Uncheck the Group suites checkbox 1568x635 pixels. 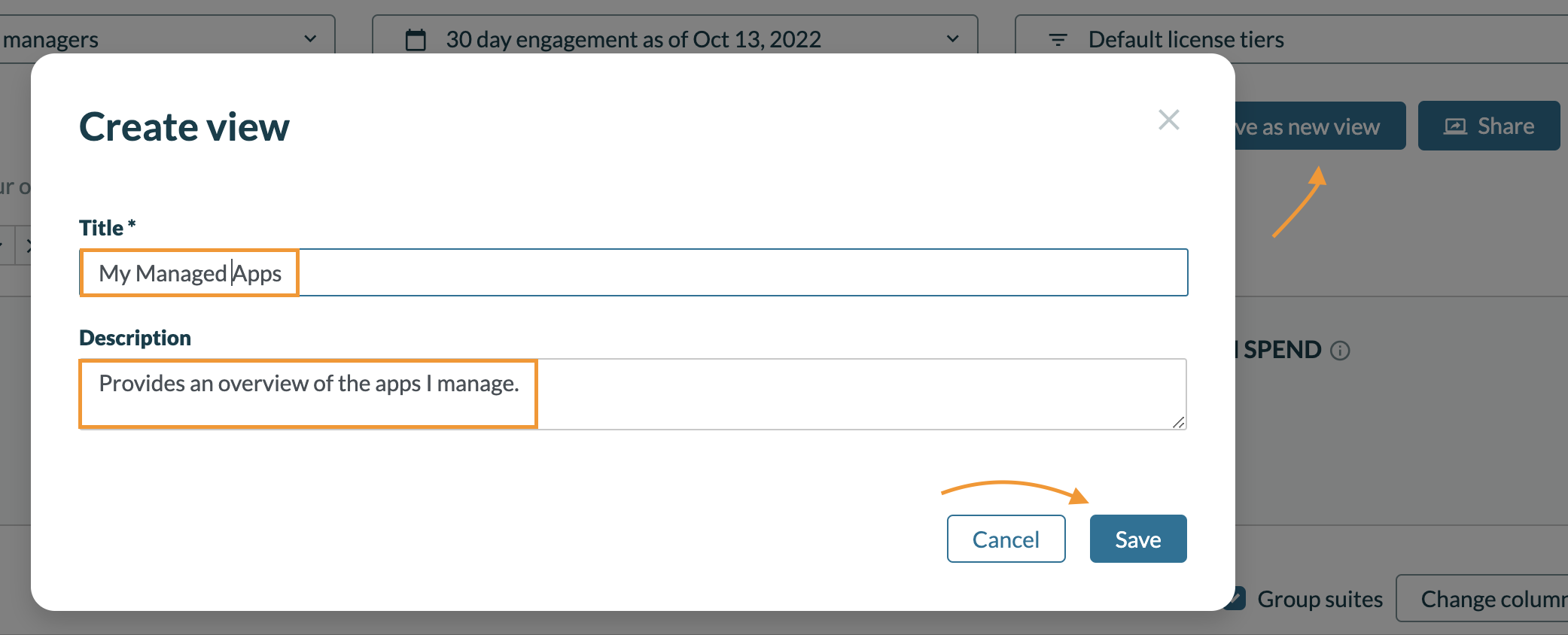(1237, 597)
